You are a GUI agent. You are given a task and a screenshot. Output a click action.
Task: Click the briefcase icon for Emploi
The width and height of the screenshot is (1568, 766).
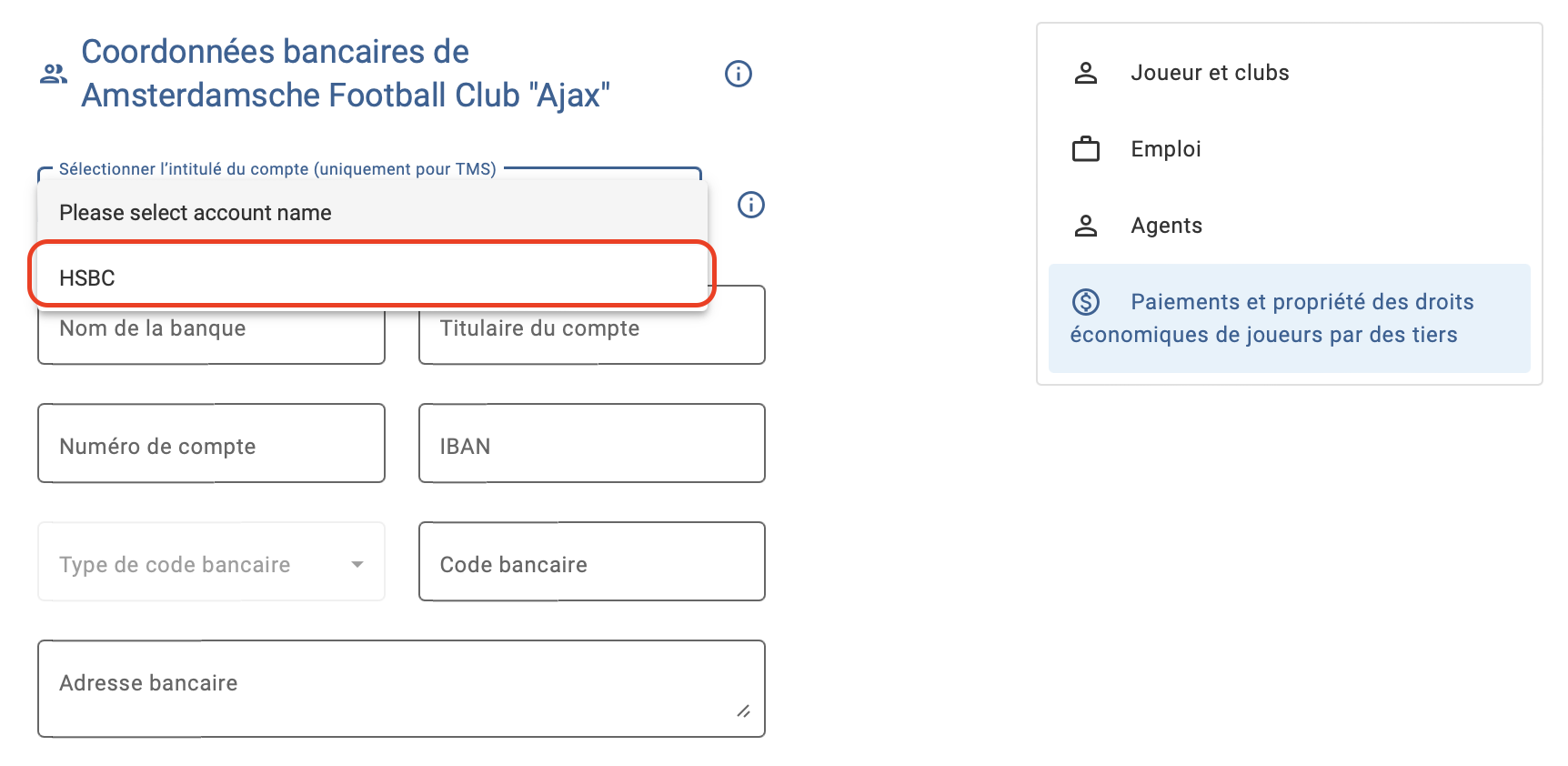point(1085,149)
